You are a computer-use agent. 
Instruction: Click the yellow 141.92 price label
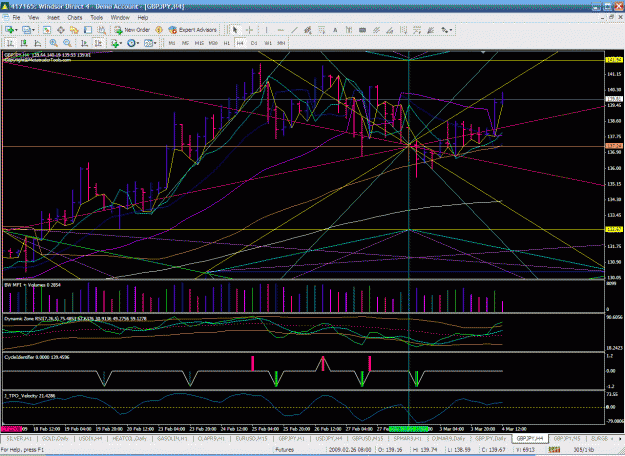[614, 60]
